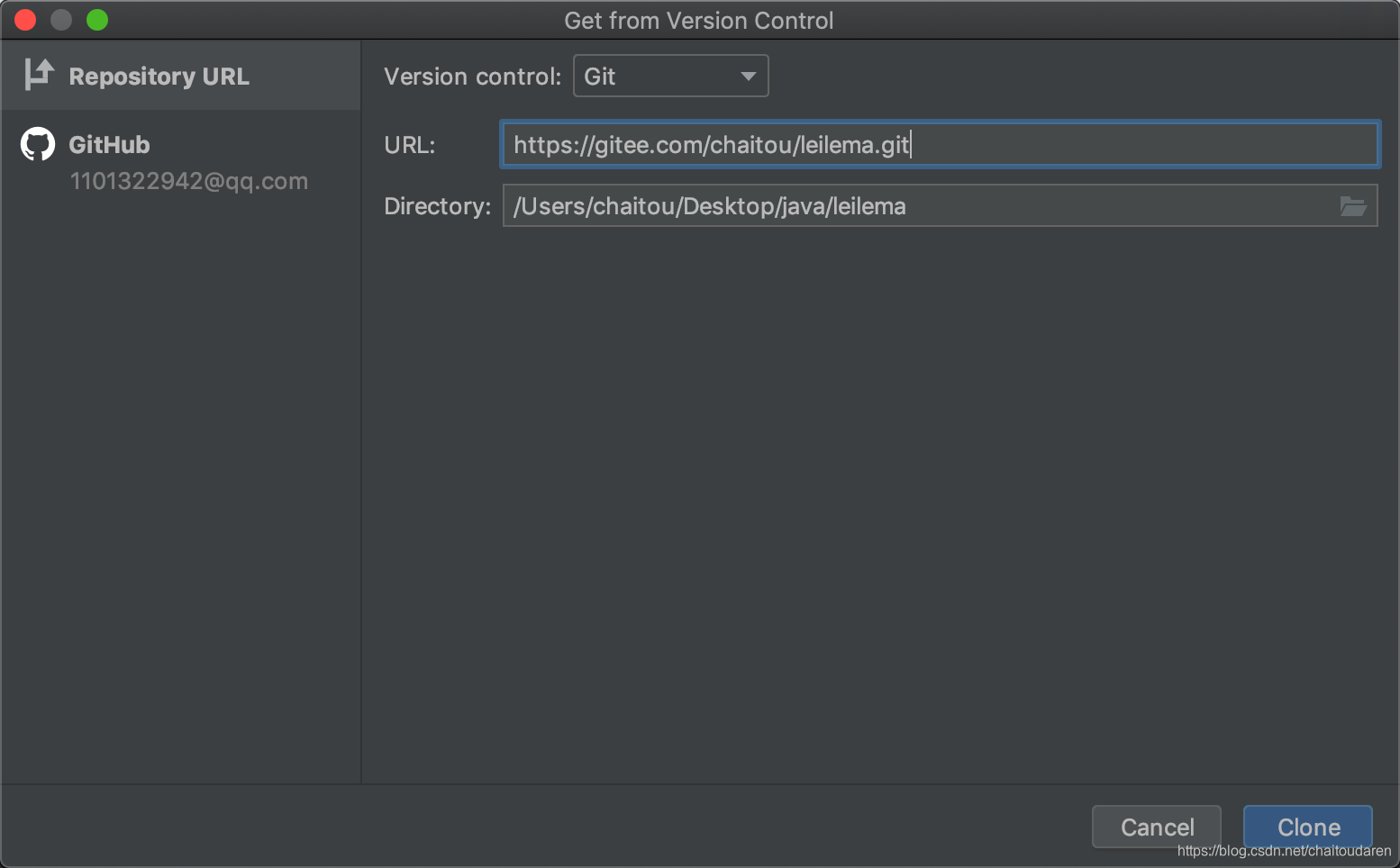Click the Clone button
This screenshot has width=1400, height=868.
tap(1308, 827)
